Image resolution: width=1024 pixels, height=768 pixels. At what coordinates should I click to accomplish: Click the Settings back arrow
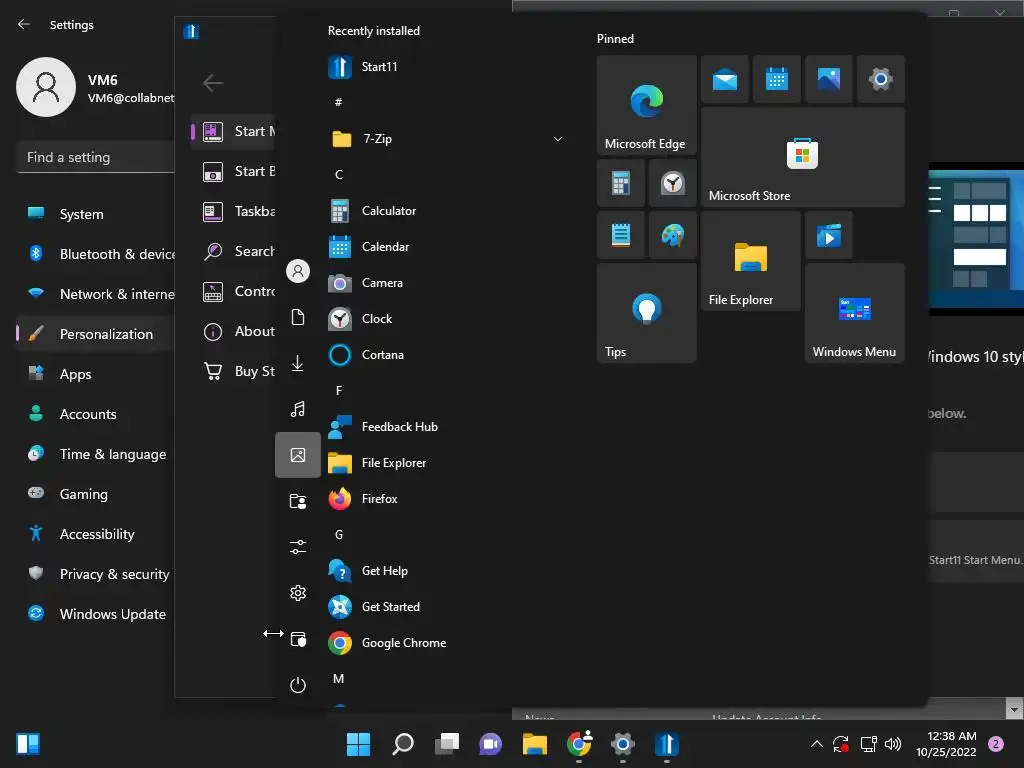24,24
